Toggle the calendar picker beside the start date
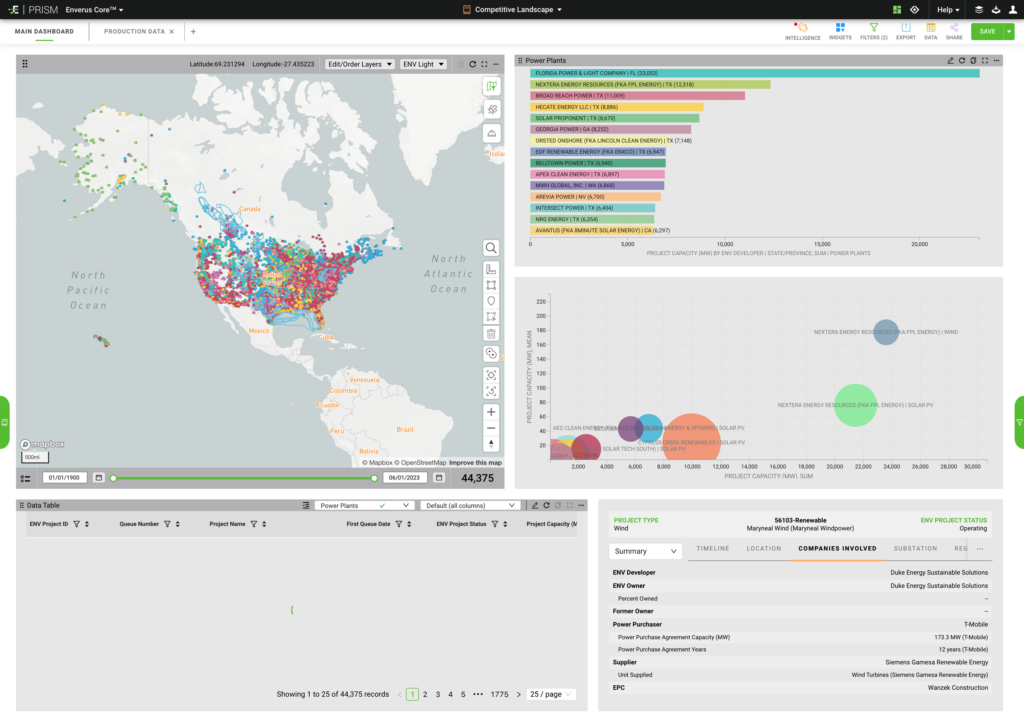Screen dimensions: 1024x727 click(97, 478)
